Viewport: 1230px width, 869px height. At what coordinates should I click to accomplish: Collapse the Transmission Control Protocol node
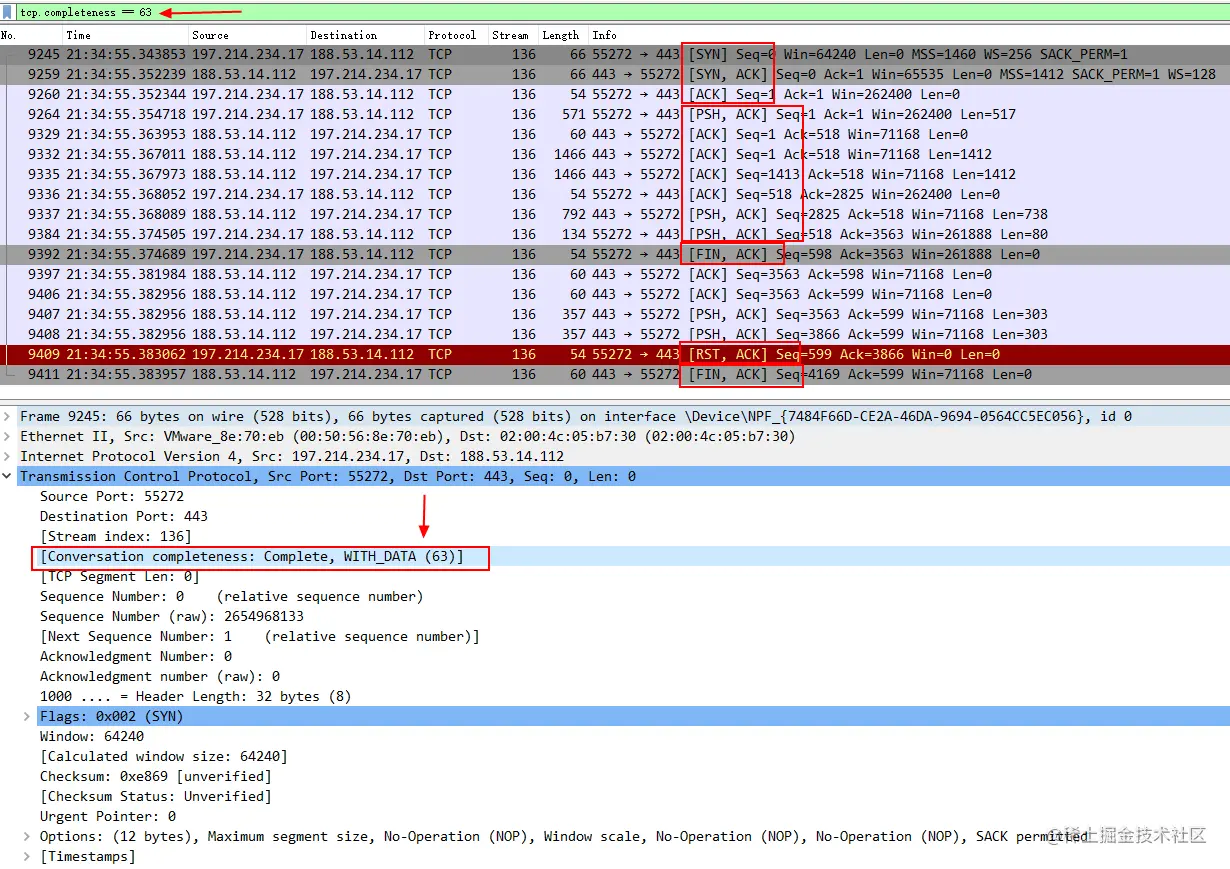[x=8, y=476]
